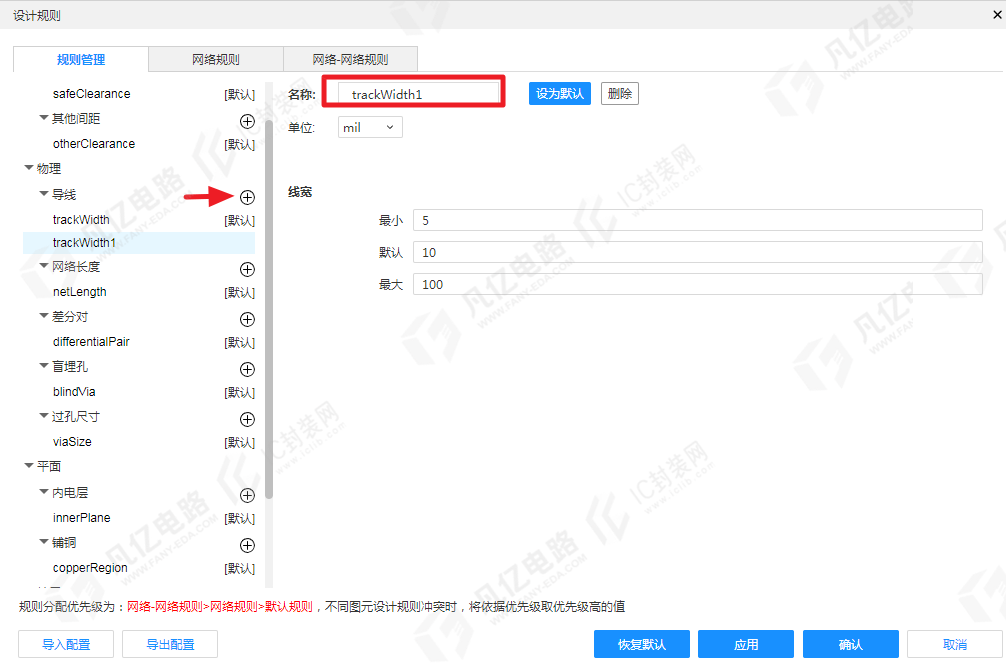Collapse the 网络长度 group
Image resolution: width=1006 pixels, height=671 pixels.
(x=44, y=266)
